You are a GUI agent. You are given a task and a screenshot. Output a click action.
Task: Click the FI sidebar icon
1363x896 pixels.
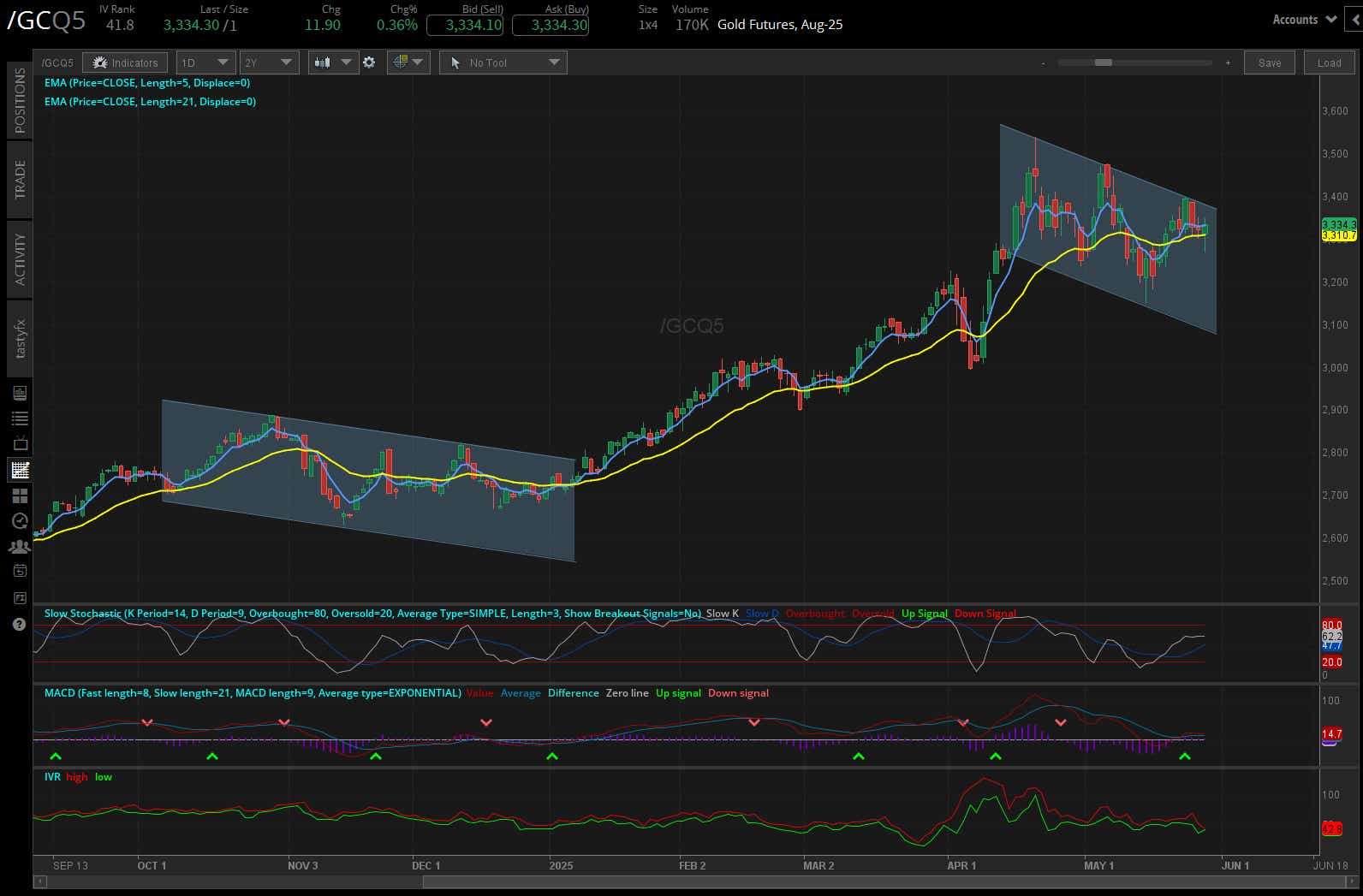coord(20,597)
